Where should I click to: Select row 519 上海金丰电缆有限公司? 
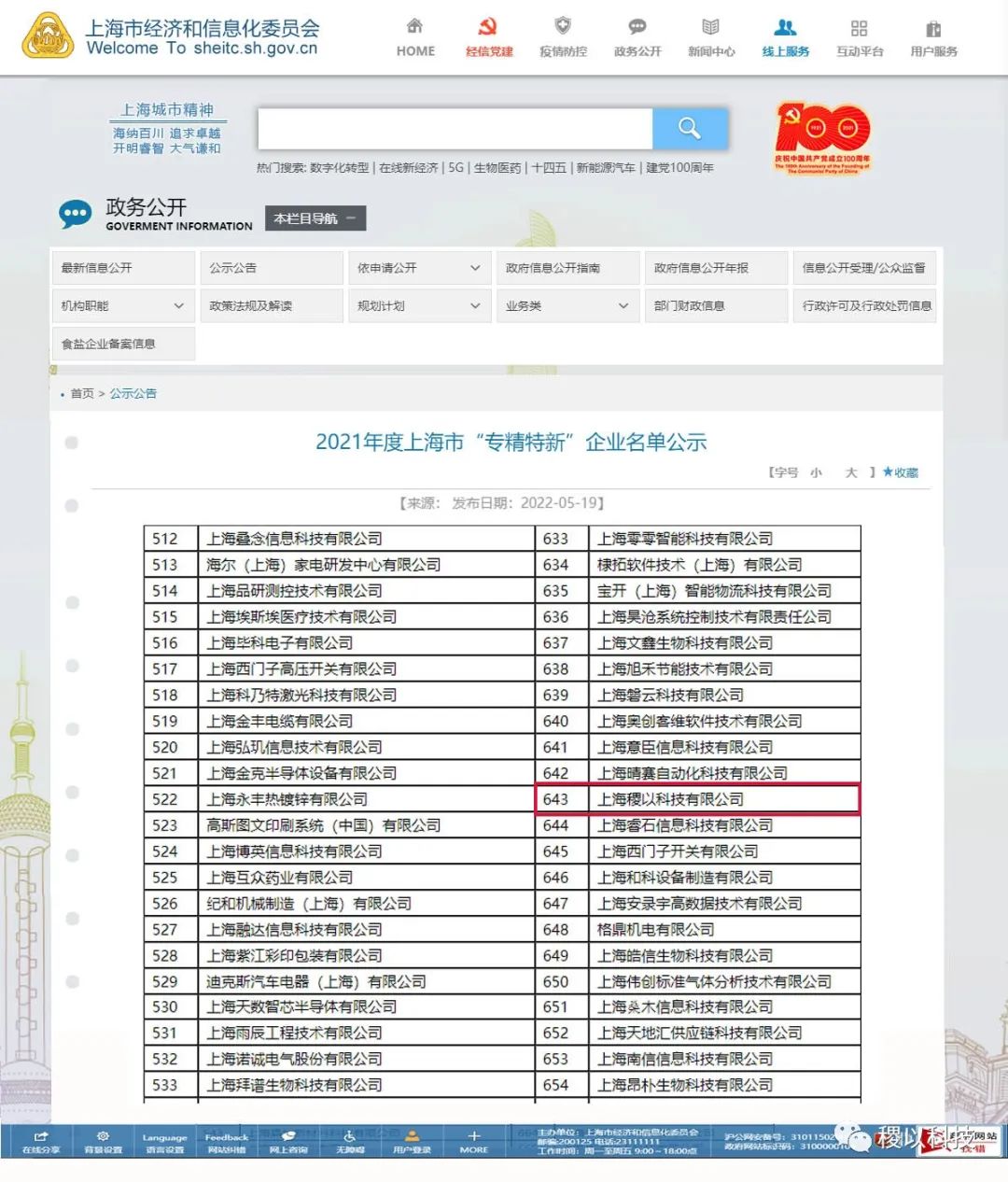tap(339, 721)
